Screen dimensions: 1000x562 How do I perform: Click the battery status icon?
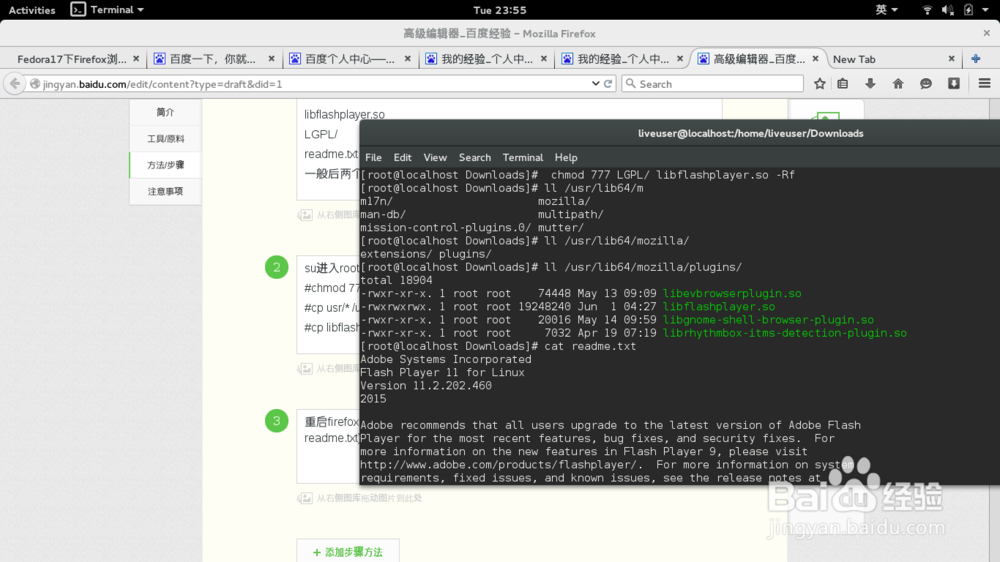tap(968, 10)
